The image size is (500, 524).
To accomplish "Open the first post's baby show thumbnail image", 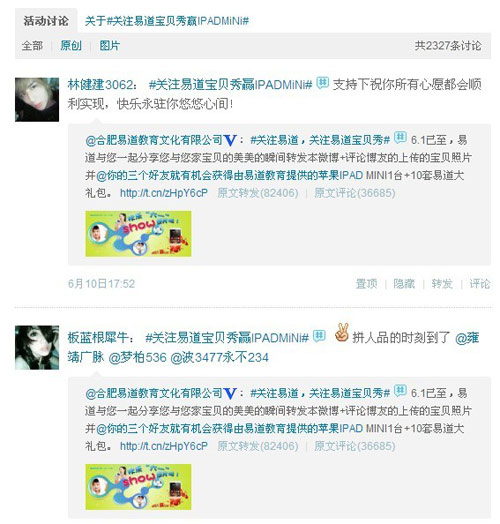I will [x=138, y=234].
